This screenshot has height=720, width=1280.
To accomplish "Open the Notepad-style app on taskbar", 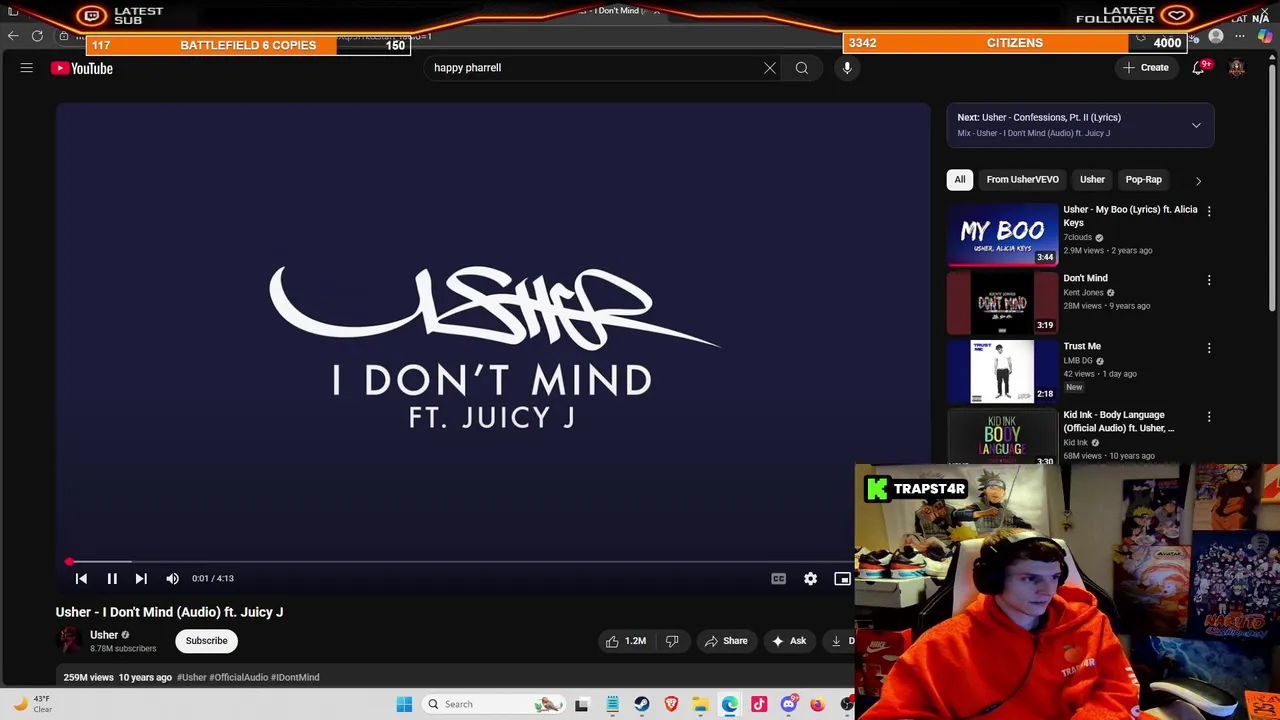I will pyautogui.click(x=612, y=704).
